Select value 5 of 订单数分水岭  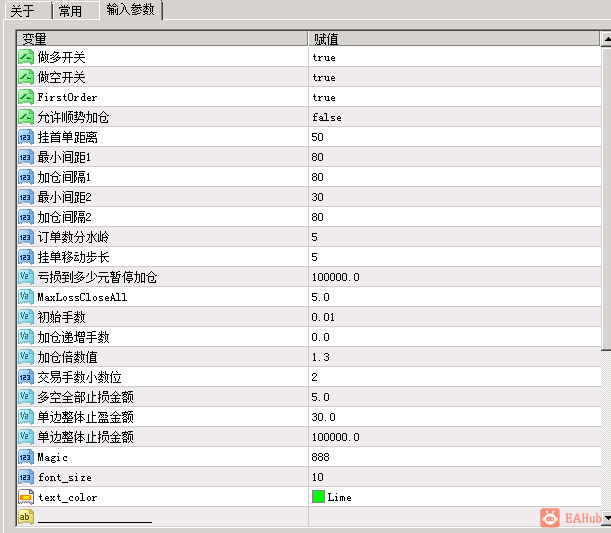coord(314,237)
